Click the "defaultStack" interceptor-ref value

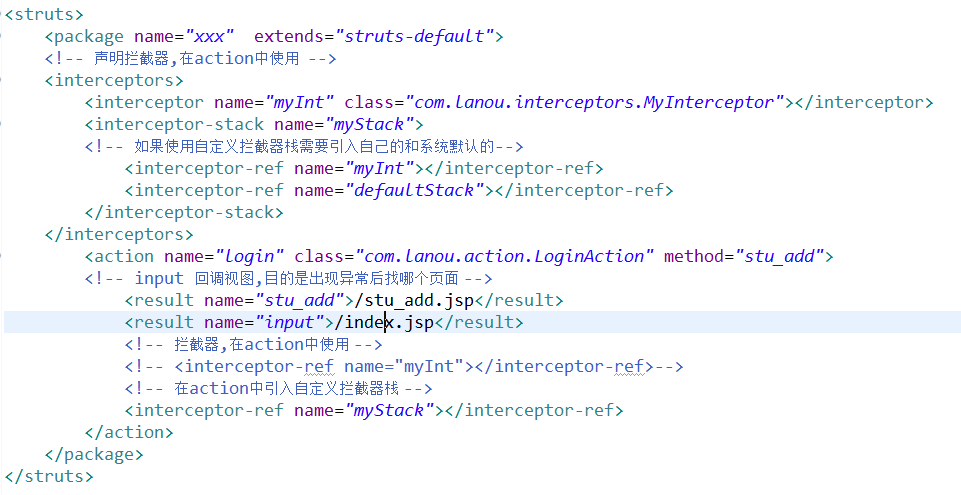(x=414, y=191)
